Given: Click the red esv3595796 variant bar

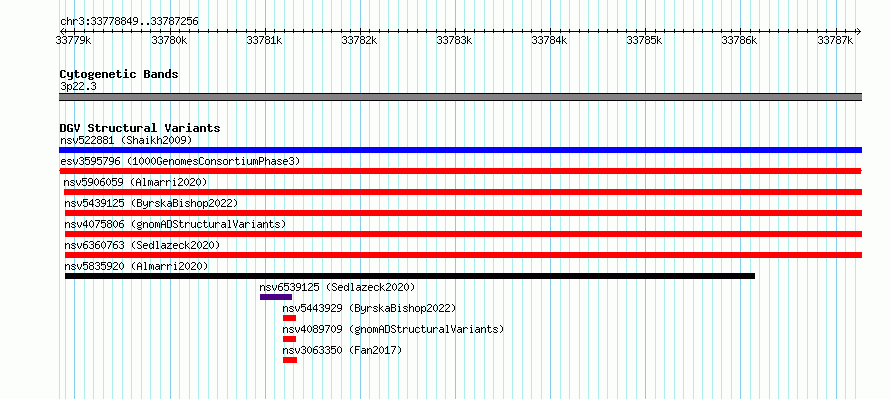Looking at the screenshot, I should point(460,171).
